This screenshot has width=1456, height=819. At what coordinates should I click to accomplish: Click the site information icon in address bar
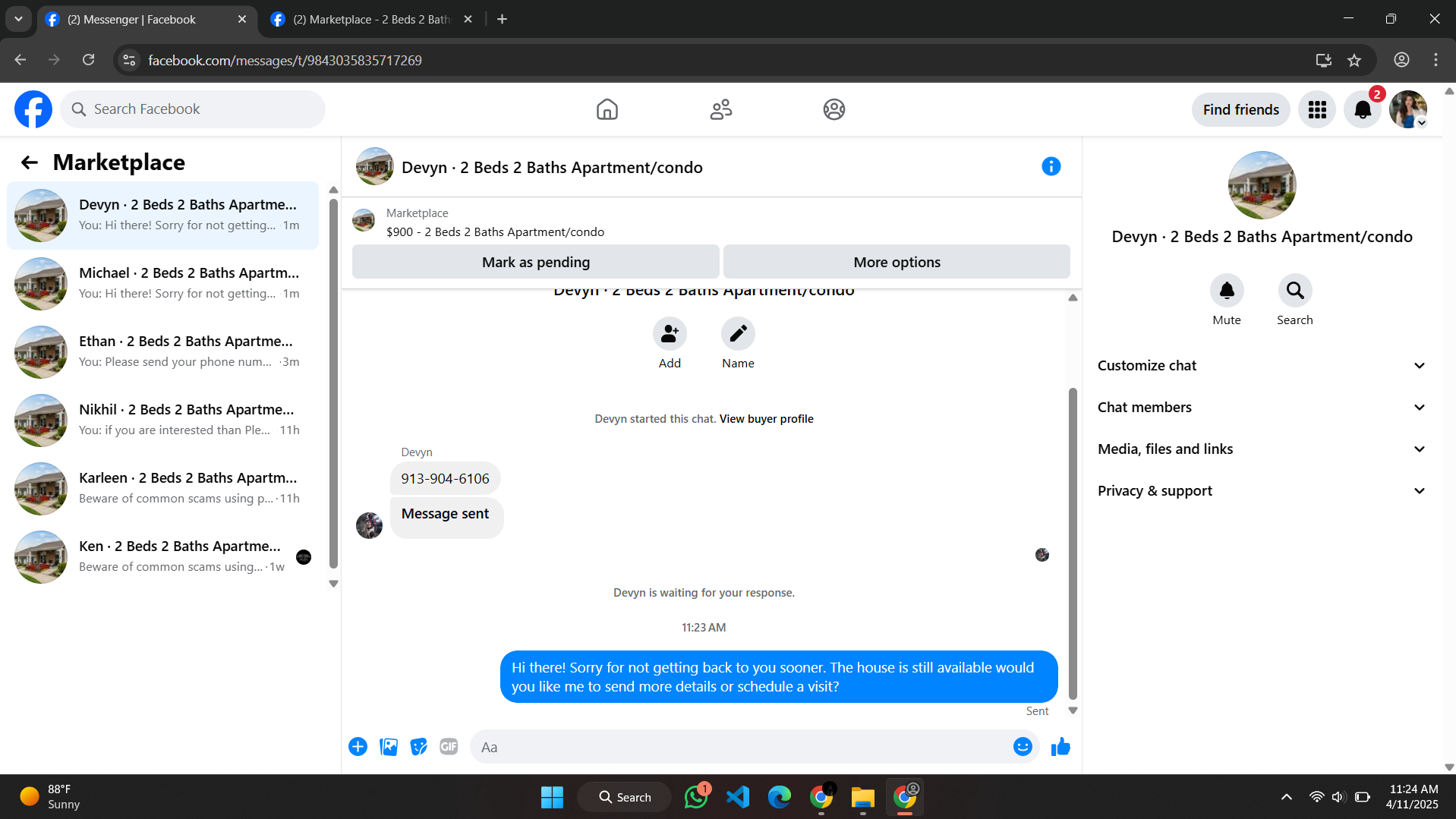(x=130, y=60)
